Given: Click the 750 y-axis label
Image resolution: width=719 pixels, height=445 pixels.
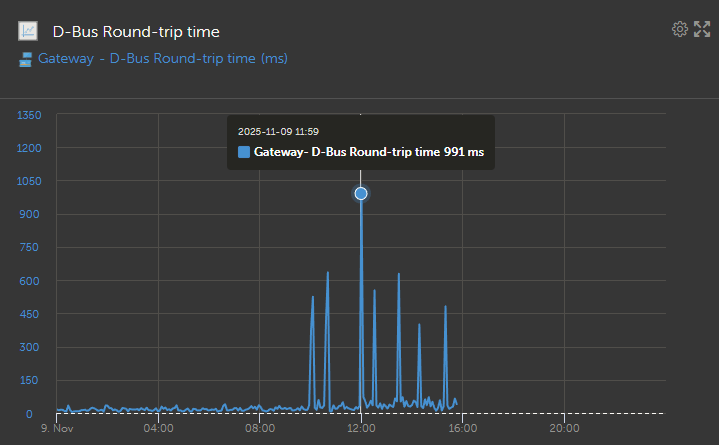Looking at the screenshot, I should coord(33,248).
